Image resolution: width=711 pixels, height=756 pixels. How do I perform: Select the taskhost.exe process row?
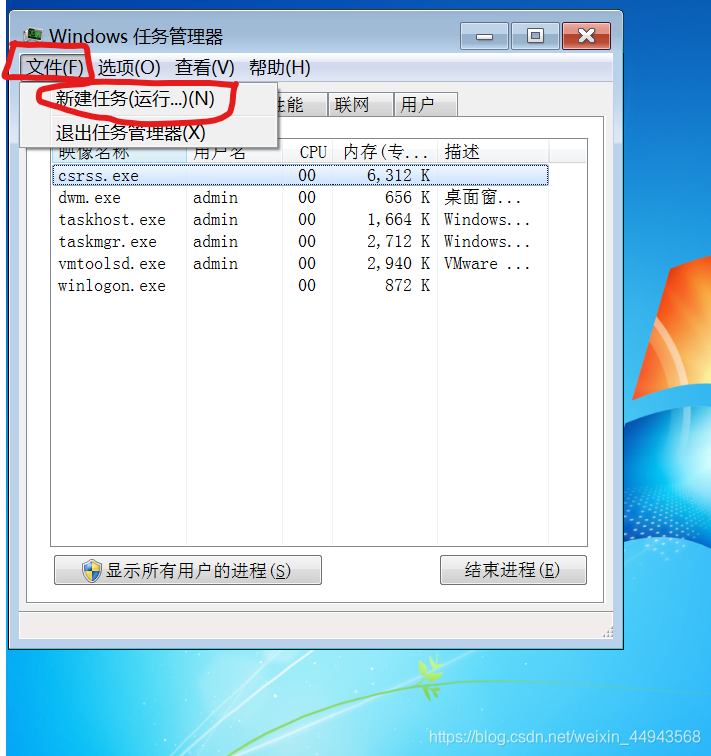[x=300, y=219]
